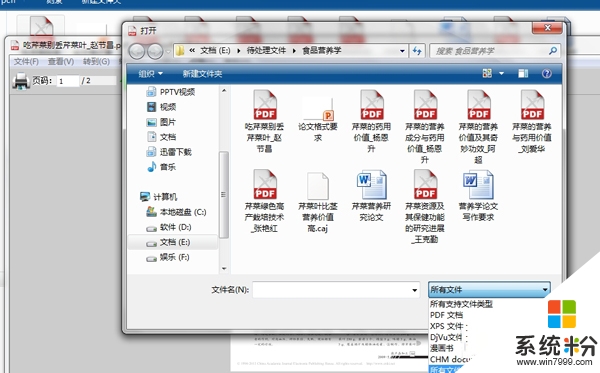
Task: Select PDF 芹菜绿色高产栽培技术_张艳红
Action: coord(264,201)
